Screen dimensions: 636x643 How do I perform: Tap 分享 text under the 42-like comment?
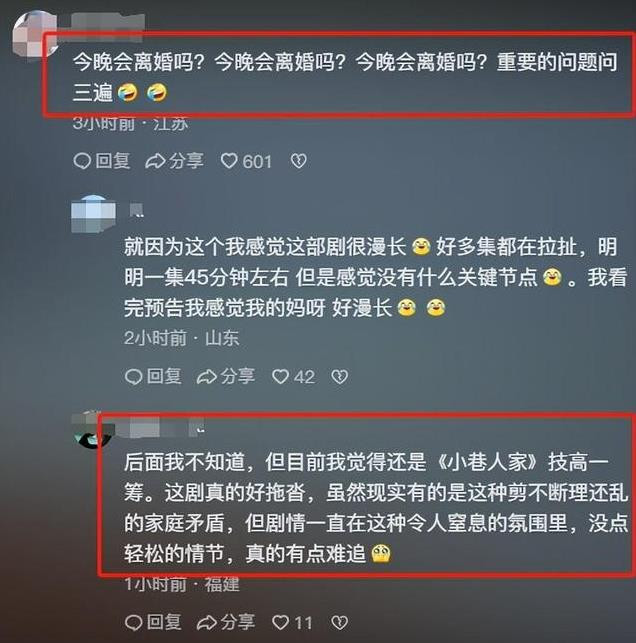click(x=238, y=376)
